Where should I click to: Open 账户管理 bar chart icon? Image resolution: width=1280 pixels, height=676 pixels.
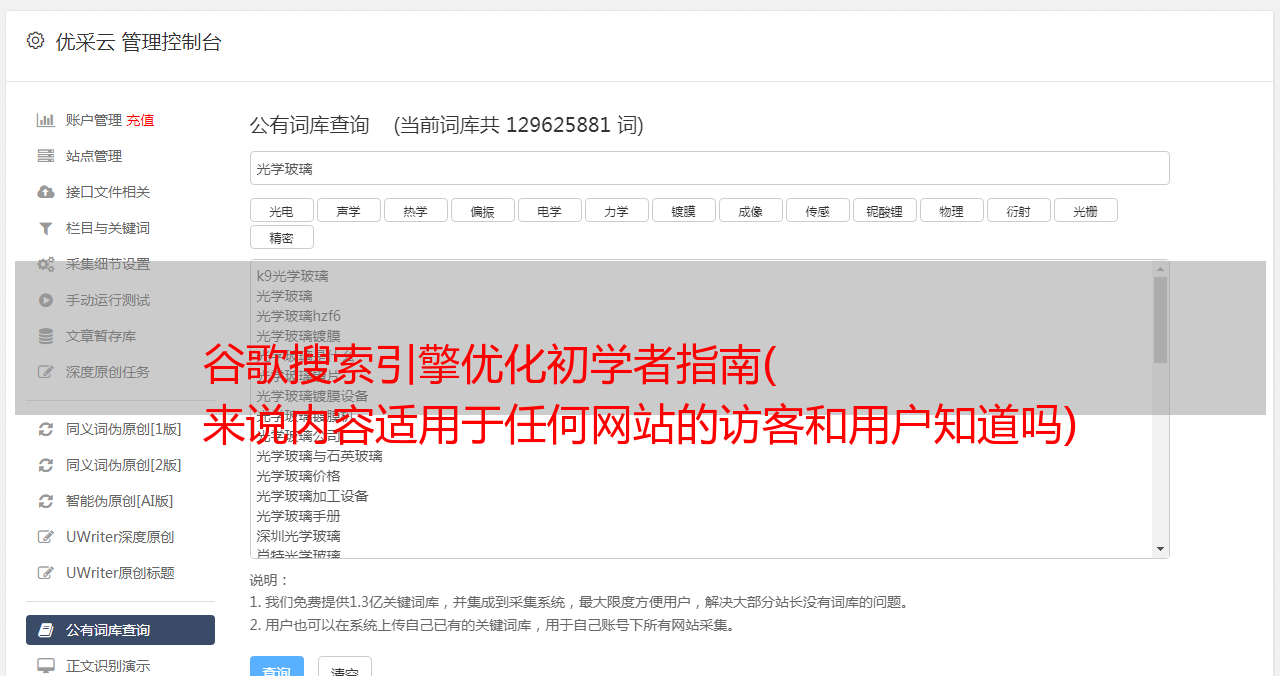pos(46,120)
